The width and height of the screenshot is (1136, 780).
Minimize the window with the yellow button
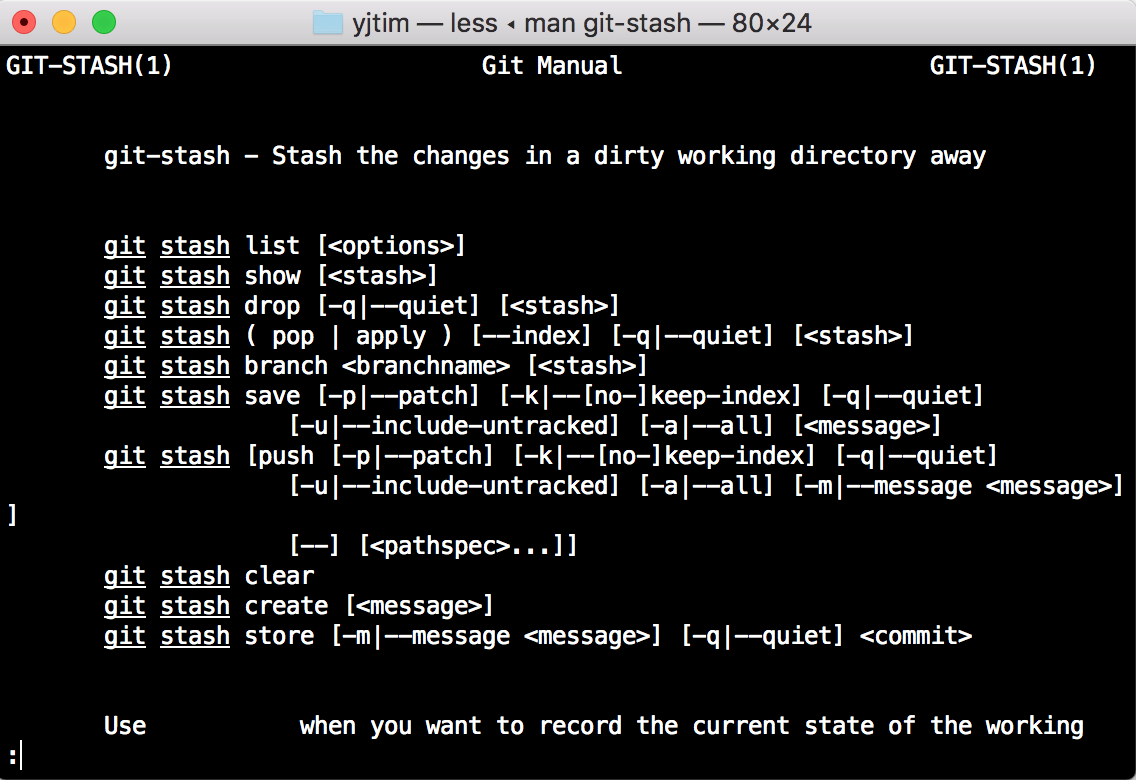point(64,22)
